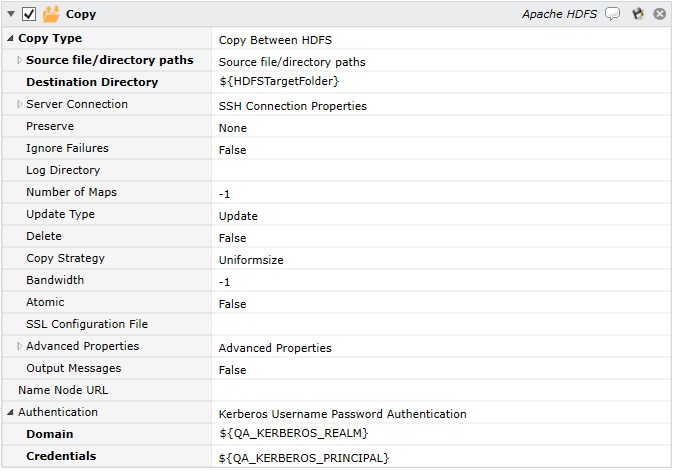Select the Copy Strategy Uniformsize value

point(440,260)
